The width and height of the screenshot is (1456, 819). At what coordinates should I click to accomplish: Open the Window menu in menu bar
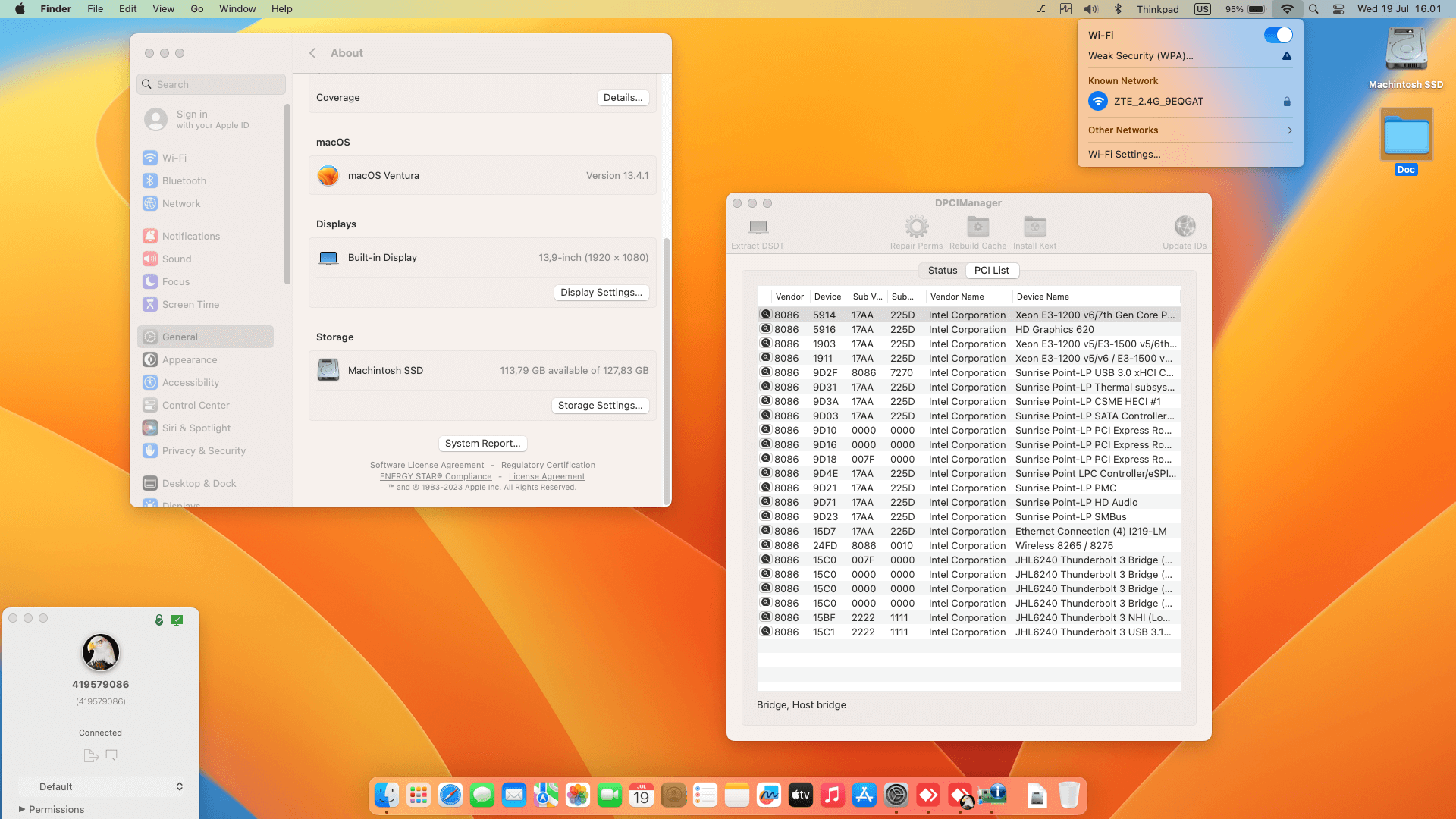click(x=237, y=9)
